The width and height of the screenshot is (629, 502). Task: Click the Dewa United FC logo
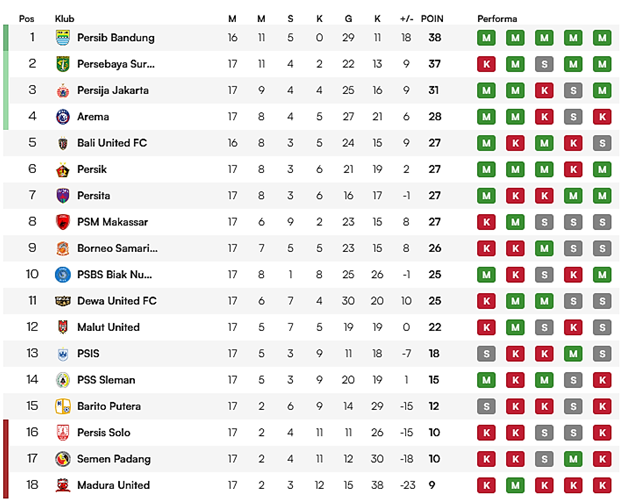click(x=62, y=301)
